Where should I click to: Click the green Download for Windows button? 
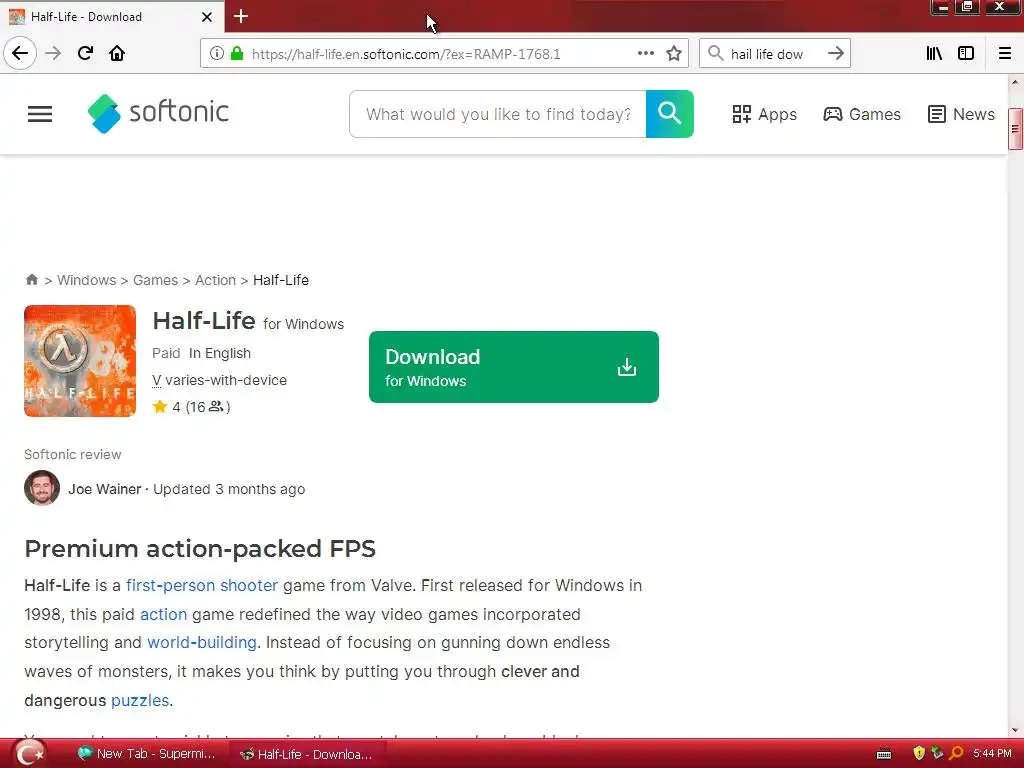click(x=514, y=367)
